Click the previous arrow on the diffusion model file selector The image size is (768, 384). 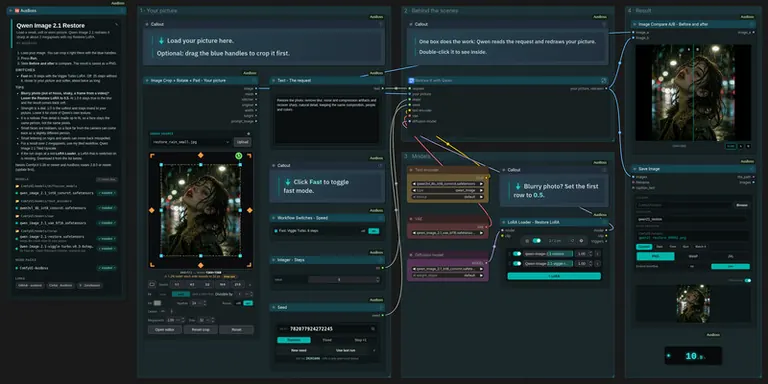414,269
